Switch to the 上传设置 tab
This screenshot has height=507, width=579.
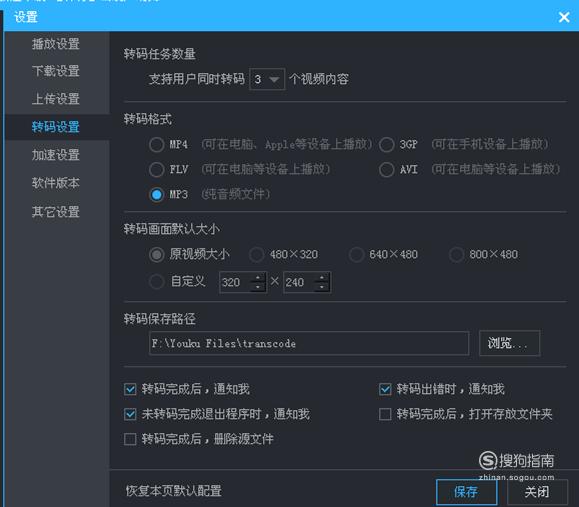tap(56, 99)
